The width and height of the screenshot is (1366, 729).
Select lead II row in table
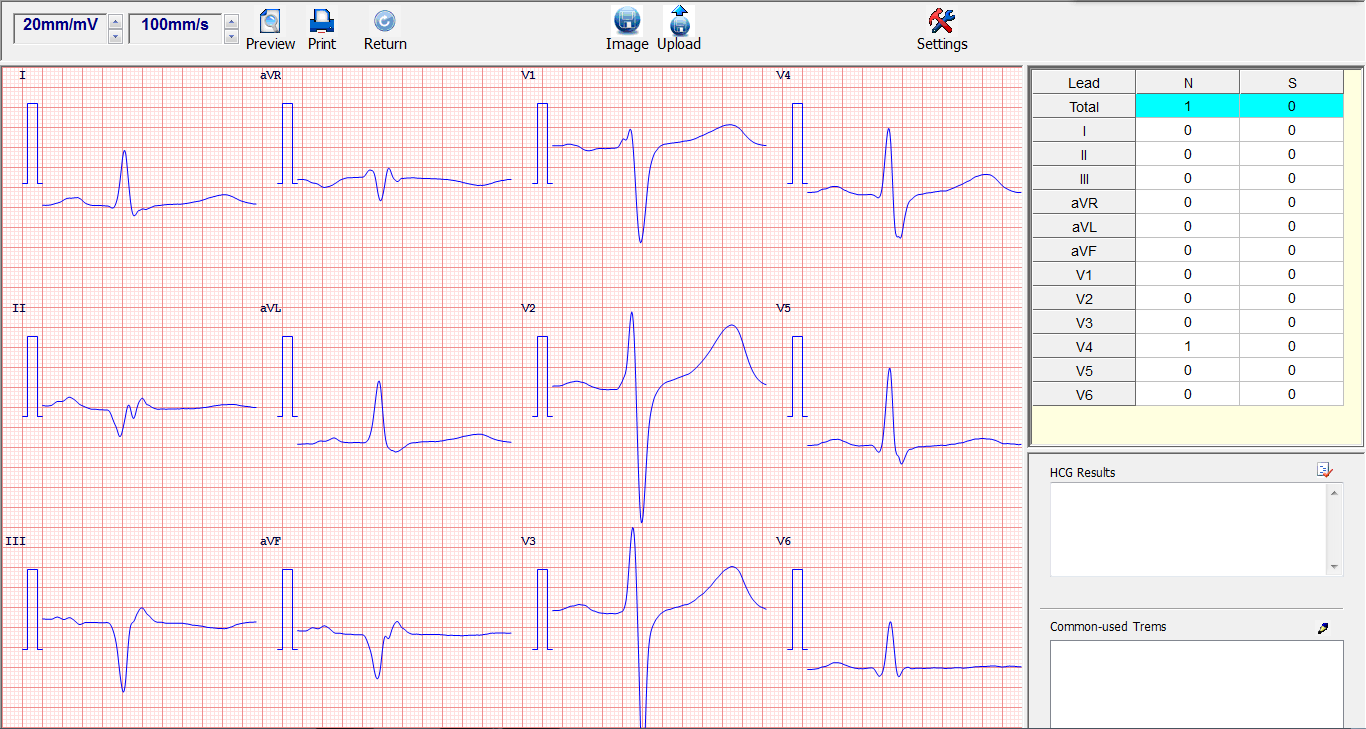coord(1188,155)
